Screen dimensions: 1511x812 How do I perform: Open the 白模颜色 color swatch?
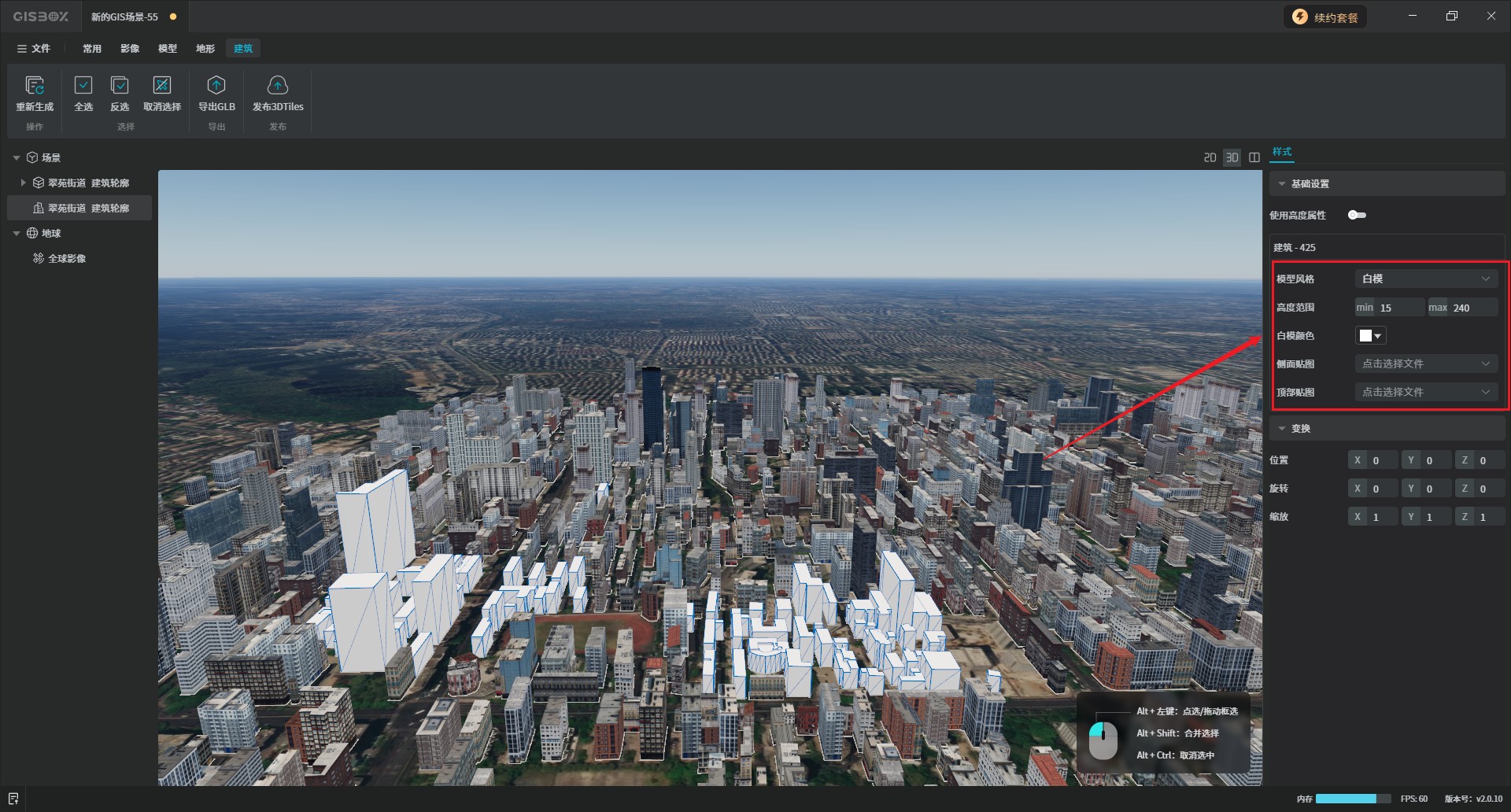[x=1370, y=336]
